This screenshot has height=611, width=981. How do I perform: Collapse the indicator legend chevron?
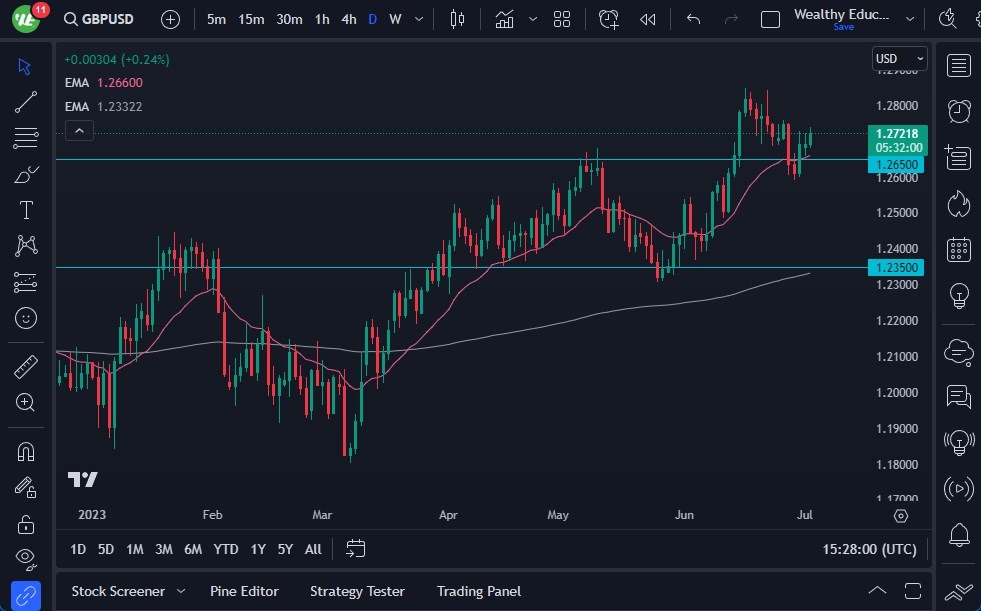(79, 130)
